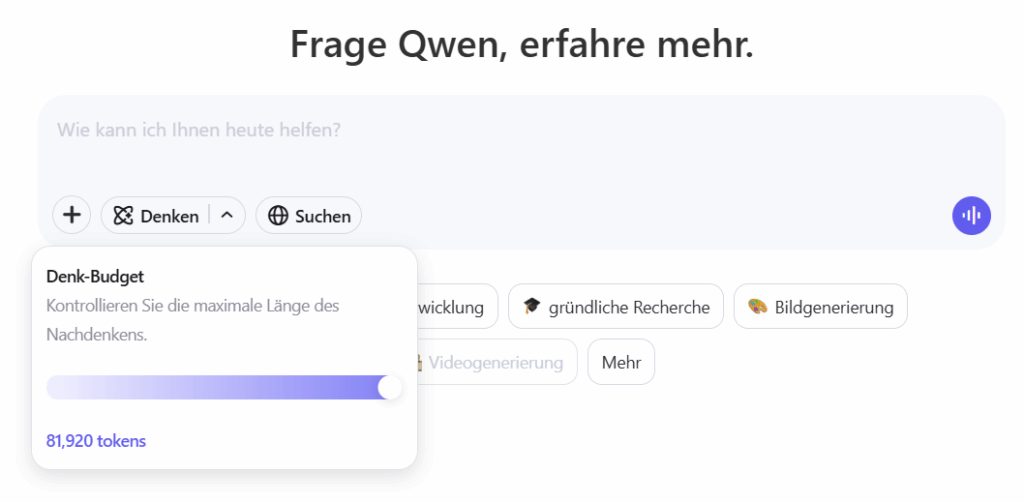This screenshot has width=1024, height=502.
Task: Click the plus attachment button
Action: click(72, 215)
